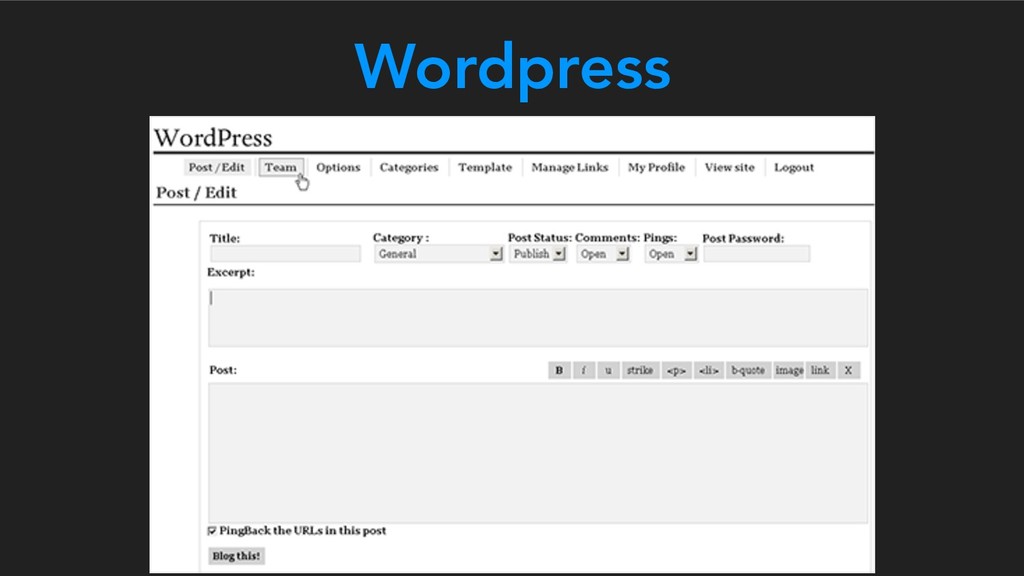Screen dimensions: 1024x576
Task: Click the WordPress header logo text
Action: [213, 138]
